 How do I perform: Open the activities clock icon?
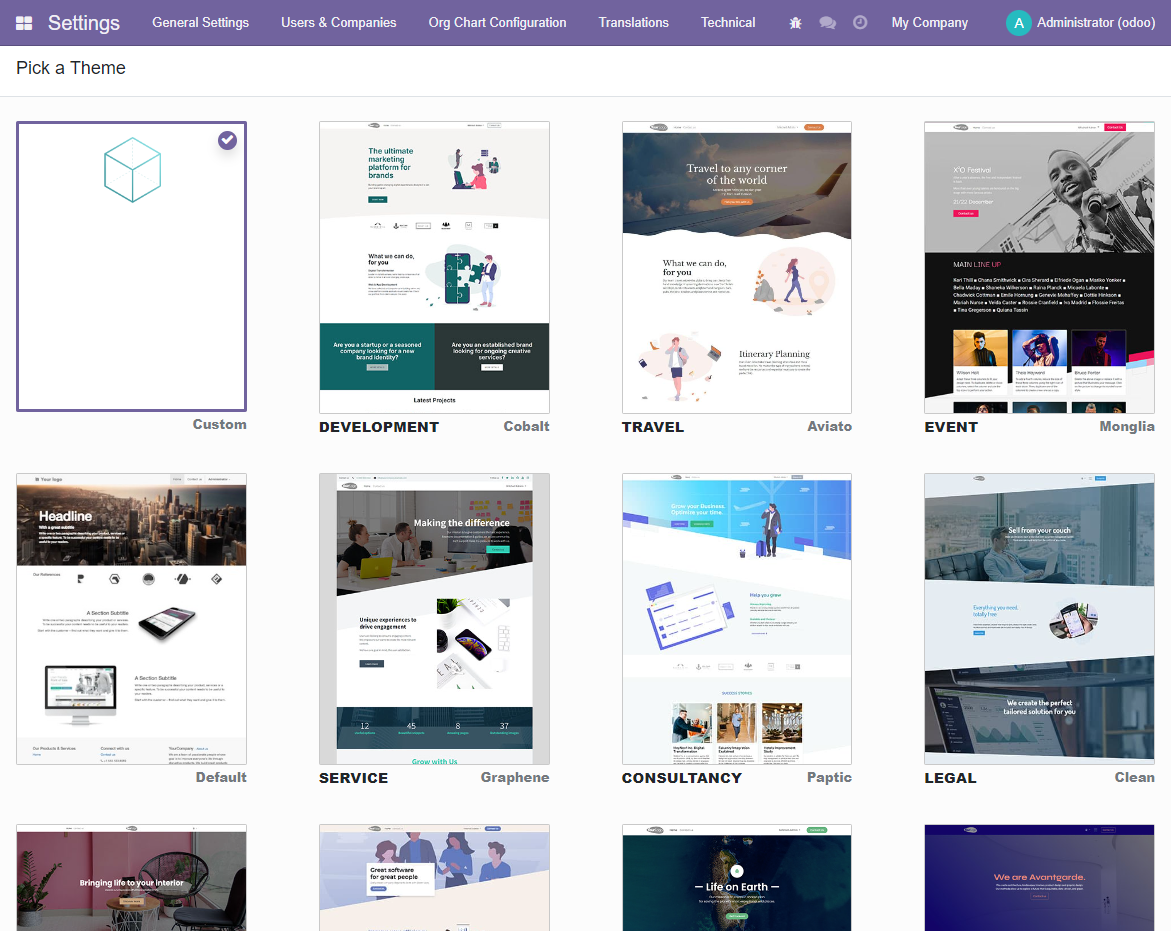(x=860, y=23)
